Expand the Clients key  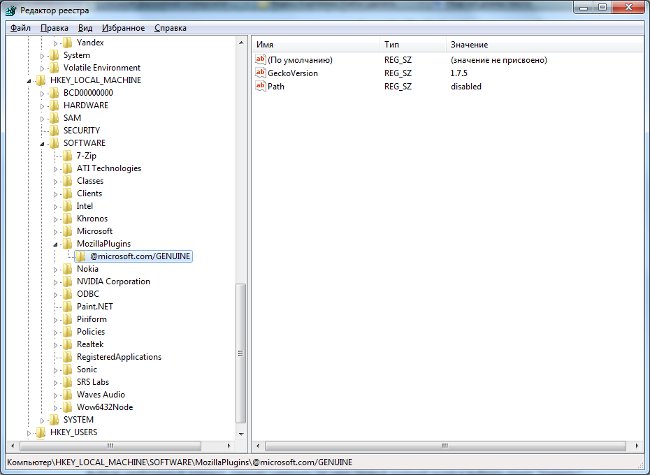tap(56, 194)
